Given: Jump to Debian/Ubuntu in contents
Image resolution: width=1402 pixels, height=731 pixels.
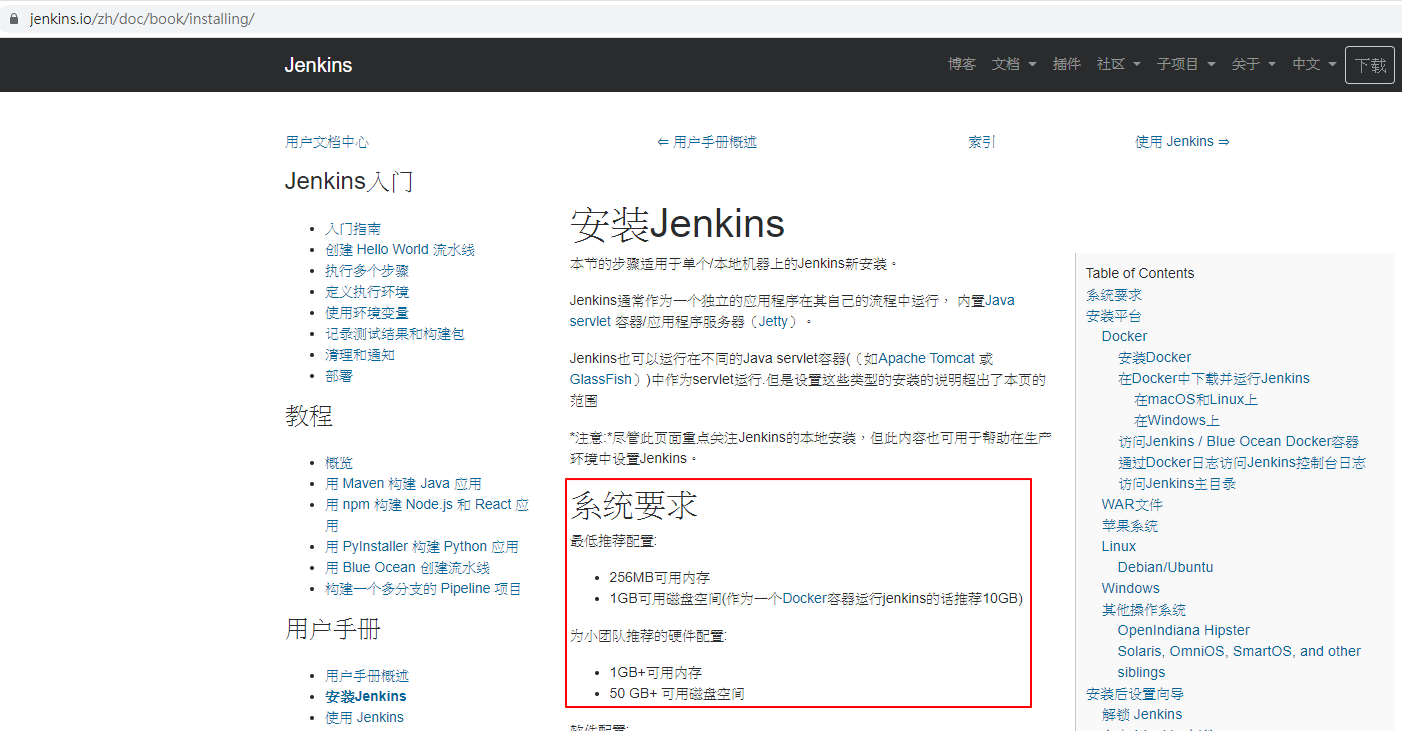Looking at the screenshot, I should (1165, 568).
